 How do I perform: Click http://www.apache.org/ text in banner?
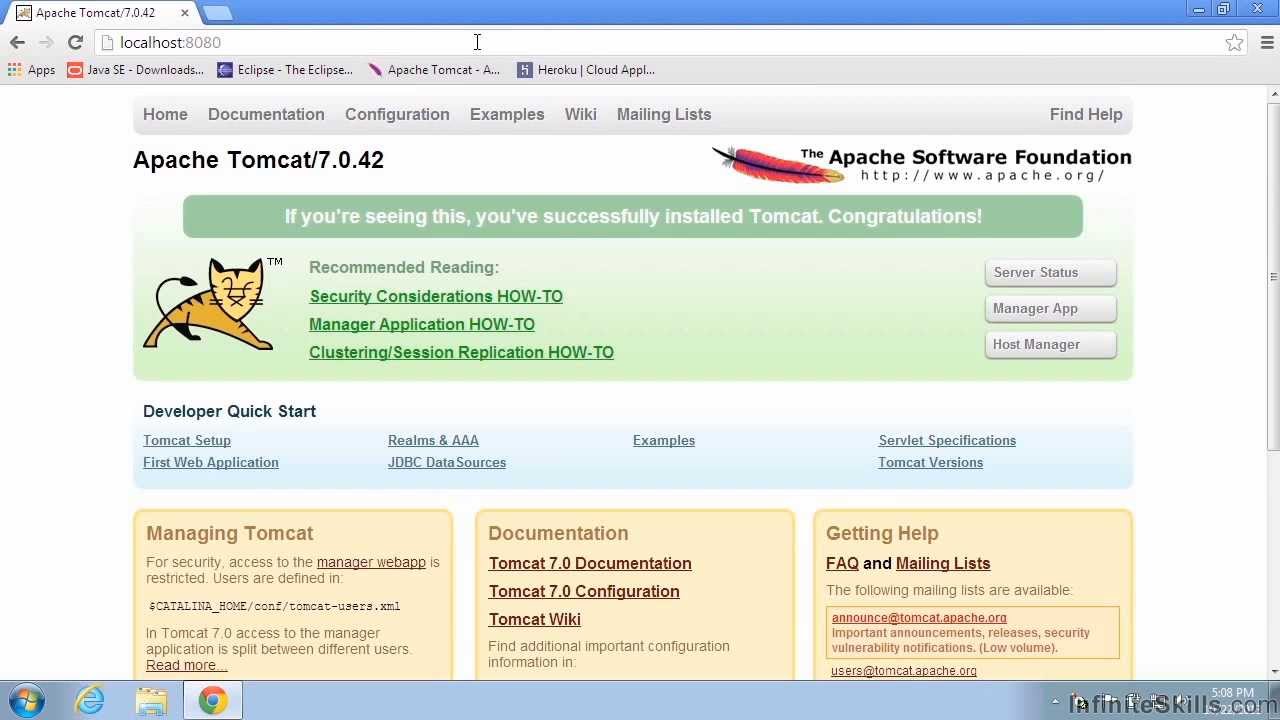(x=983, y=175)
